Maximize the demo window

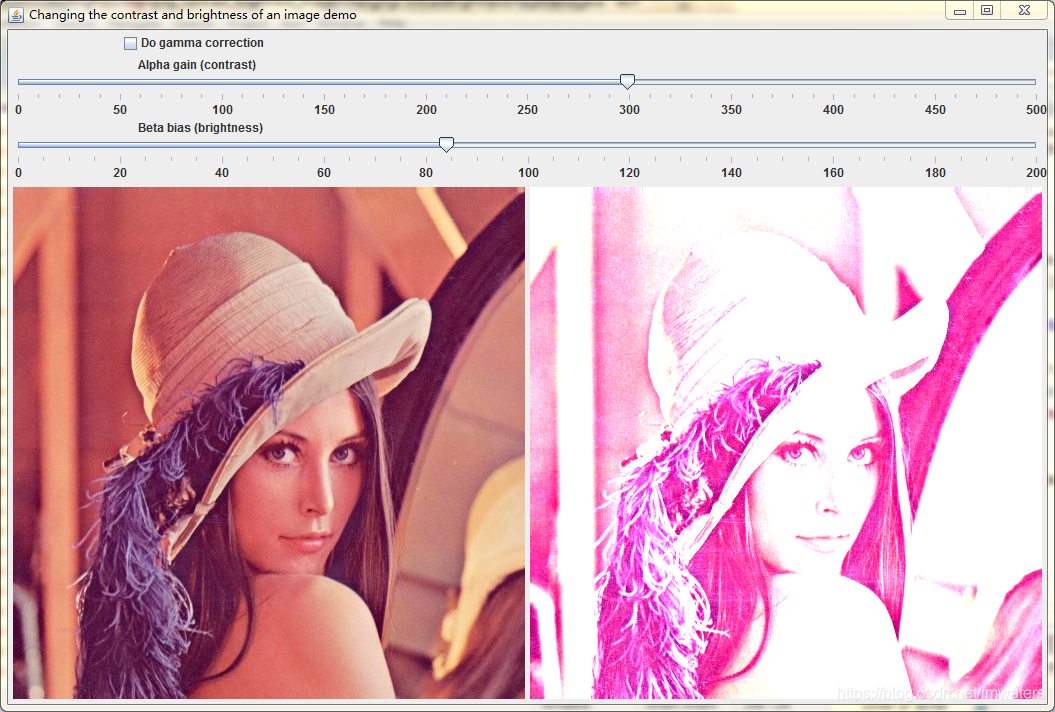(987, 10)
